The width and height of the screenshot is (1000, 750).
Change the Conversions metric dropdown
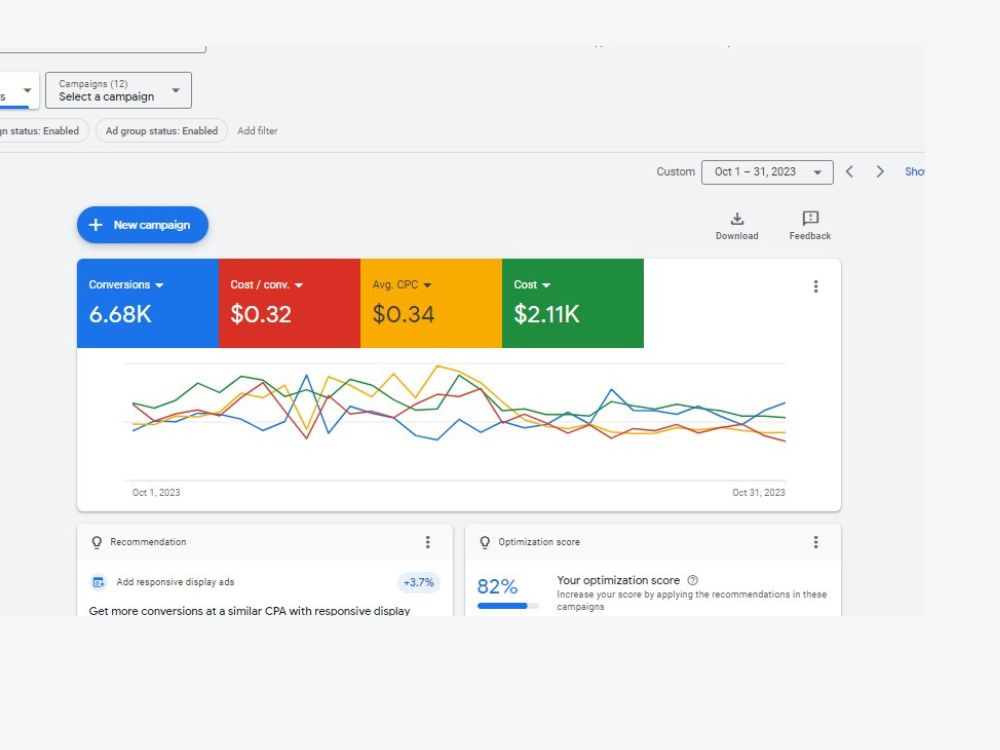[x=126, y=285]
